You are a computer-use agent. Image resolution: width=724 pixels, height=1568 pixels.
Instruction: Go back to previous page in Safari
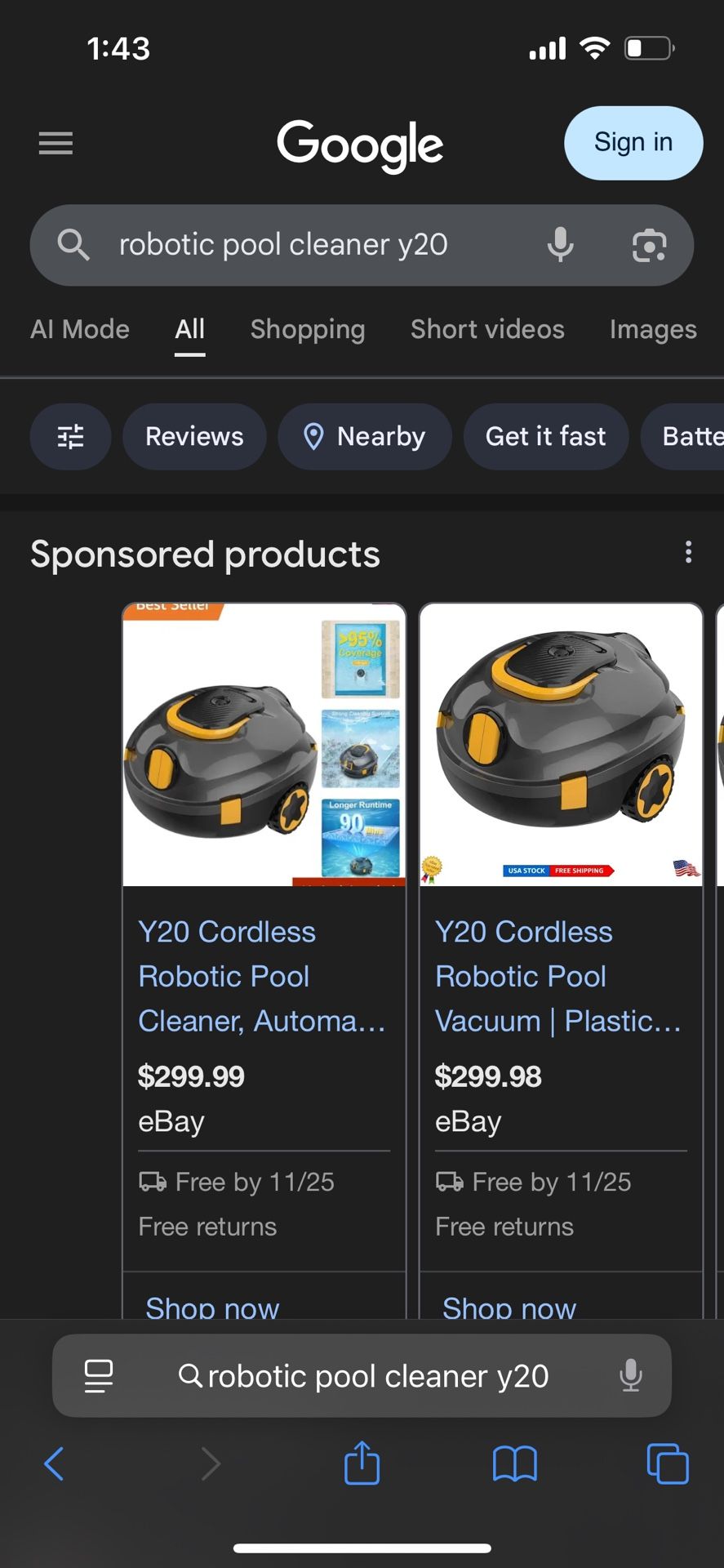pyautogui.click(x=54, y=1463)
